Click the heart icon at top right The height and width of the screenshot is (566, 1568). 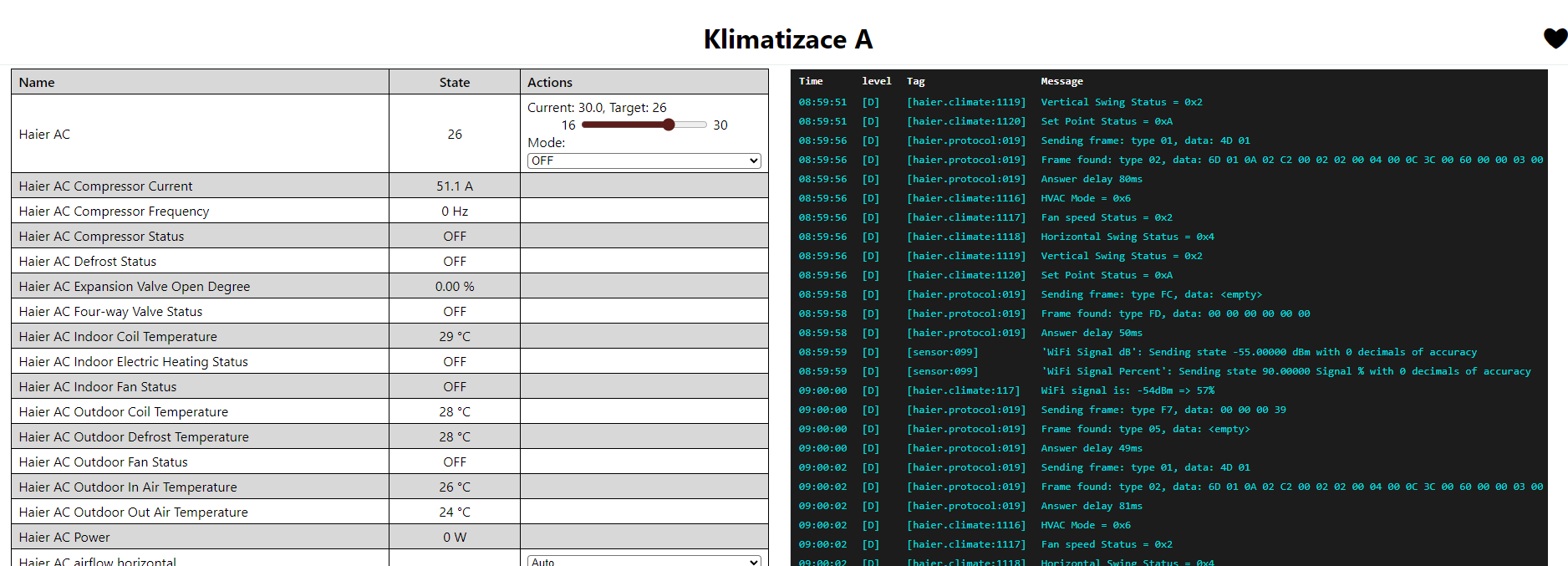pos(1555,38)
